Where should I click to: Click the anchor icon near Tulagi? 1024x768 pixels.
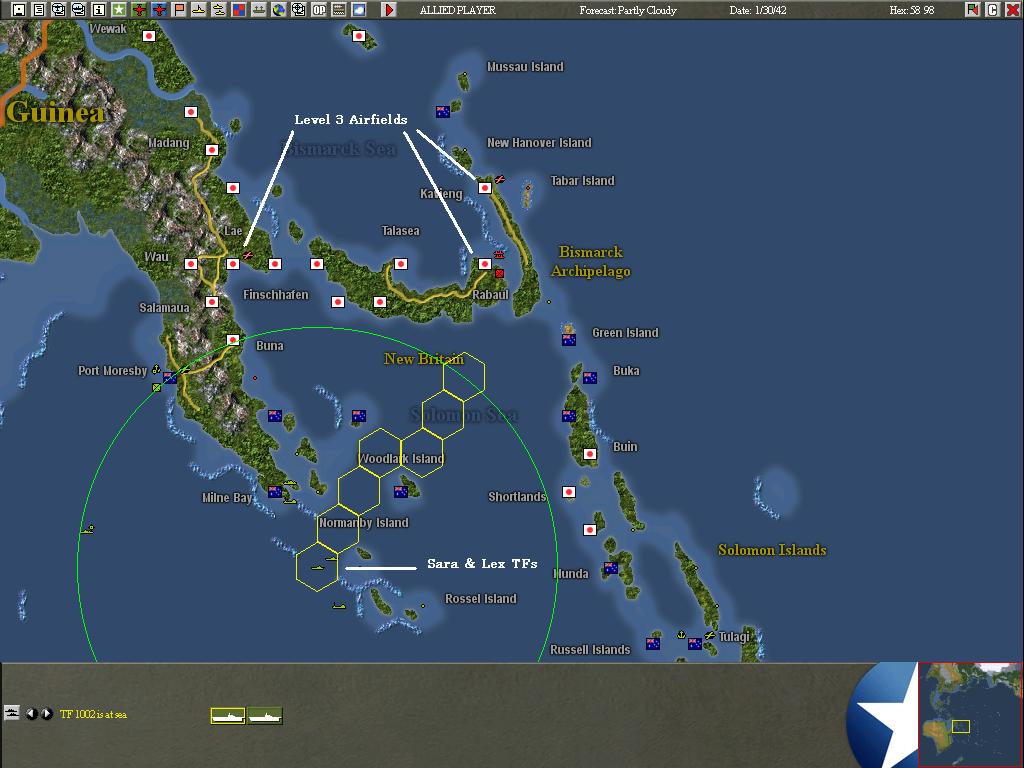coord(680,634)
